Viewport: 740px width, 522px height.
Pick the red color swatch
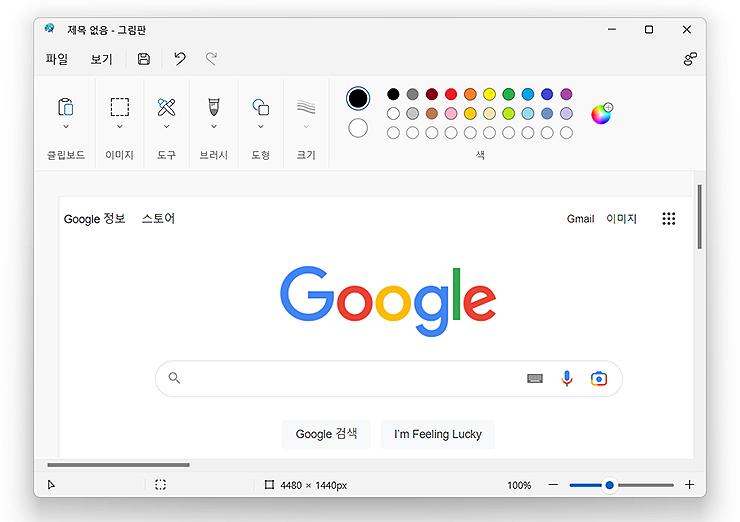(451, 94)
